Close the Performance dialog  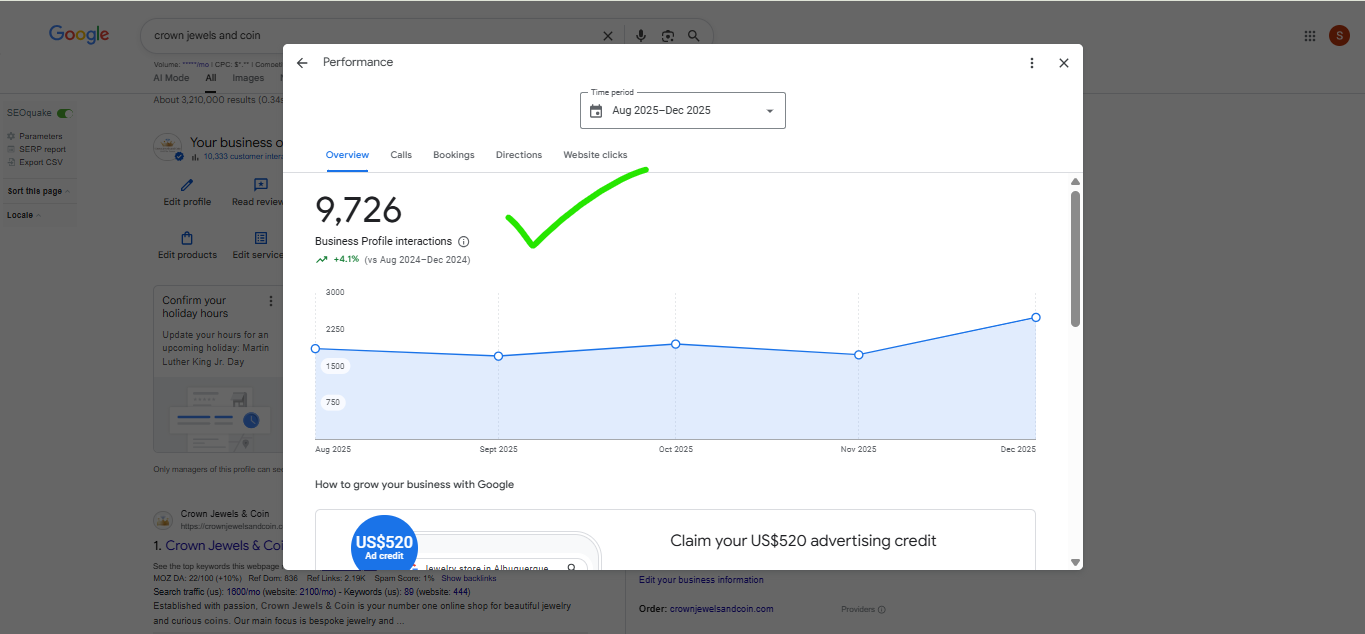[1064, 63]
